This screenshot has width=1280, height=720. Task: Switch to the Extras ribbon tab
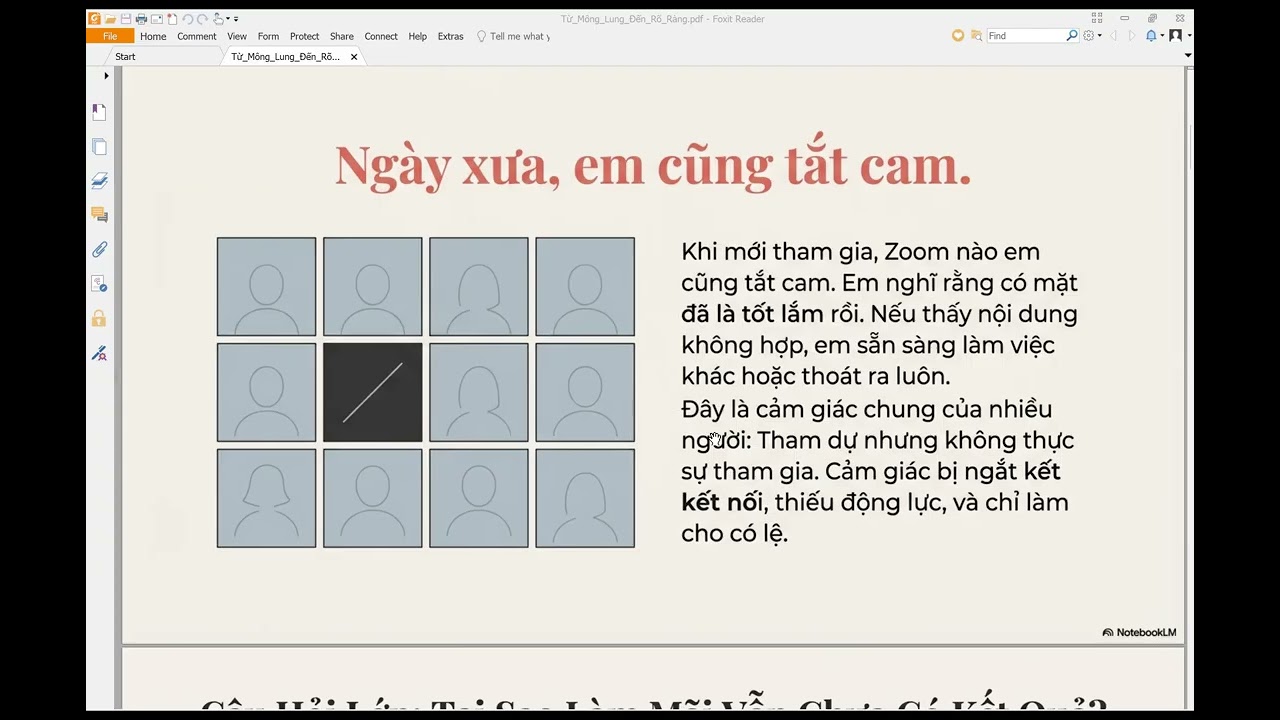pos(451,36)
